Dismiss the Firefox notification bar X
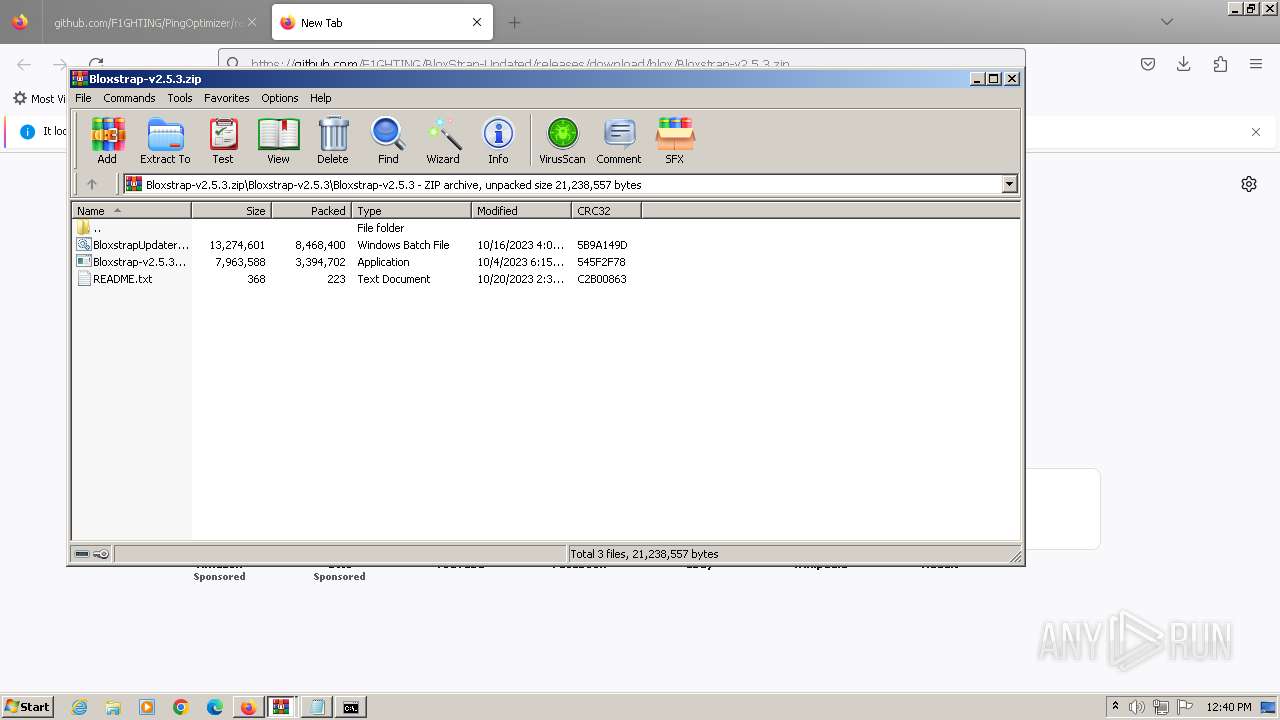 pyautogui.click(x=1256, y=132)
